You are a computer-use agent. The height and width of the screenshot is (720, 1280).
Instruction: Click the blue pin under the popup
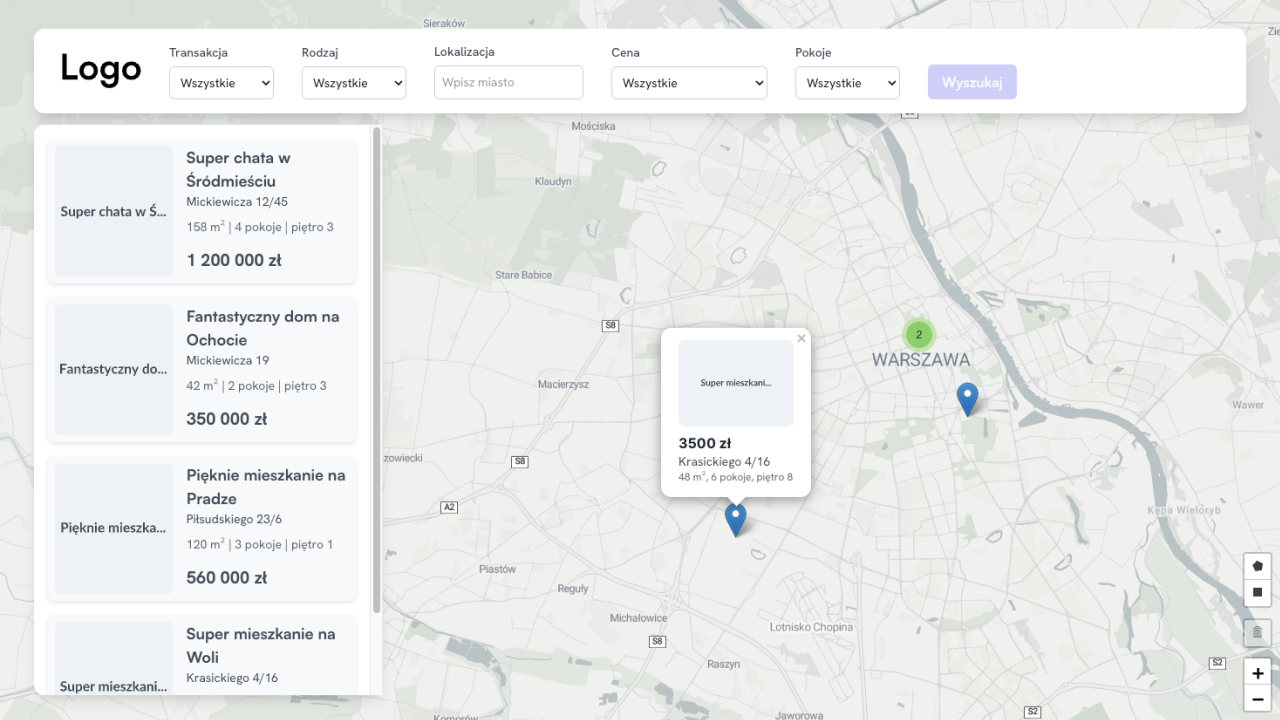pyautogui.click(x=736, y=516)
